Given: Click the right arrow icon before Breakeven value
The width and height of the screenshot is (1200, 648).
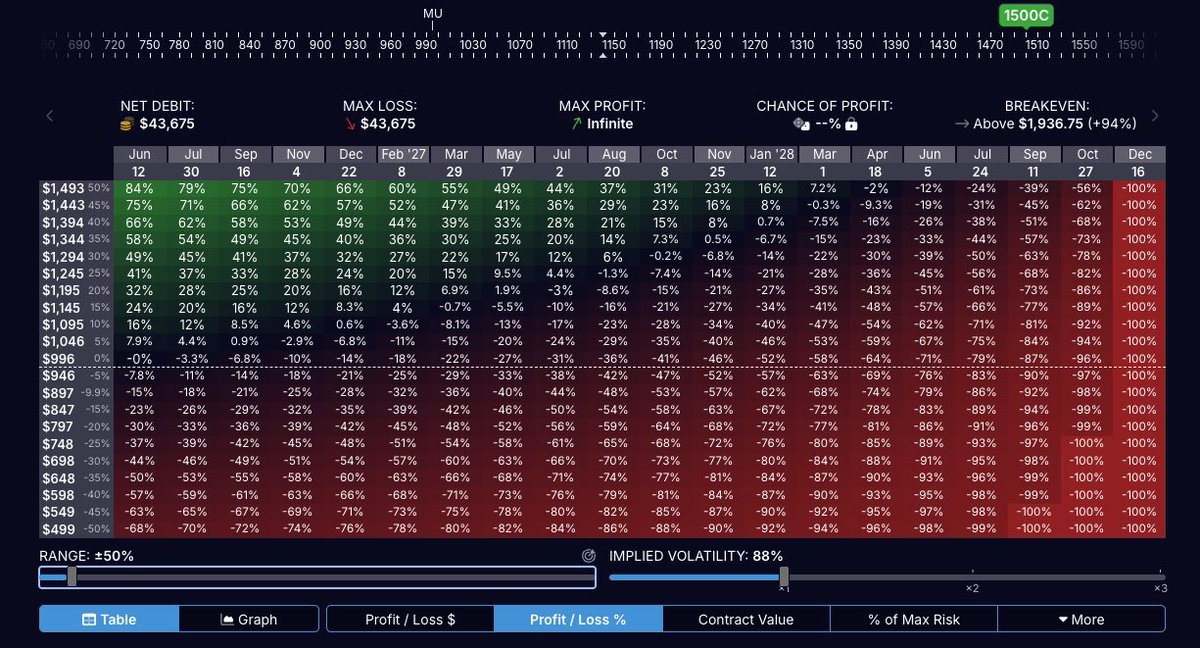Looking at the screenshot, I should coord(962,124).
